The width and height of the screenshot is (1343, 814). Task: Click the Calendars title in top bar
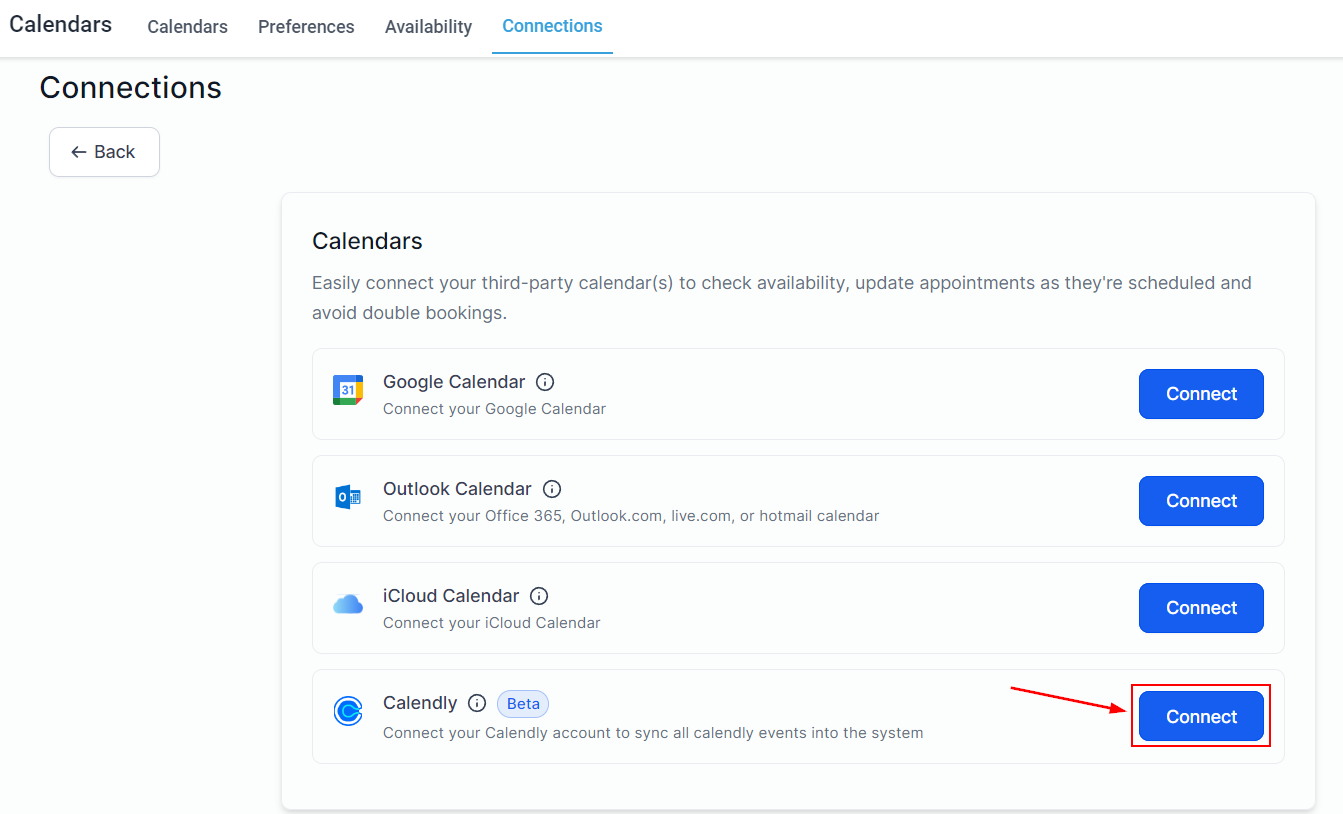pos(61,25)
